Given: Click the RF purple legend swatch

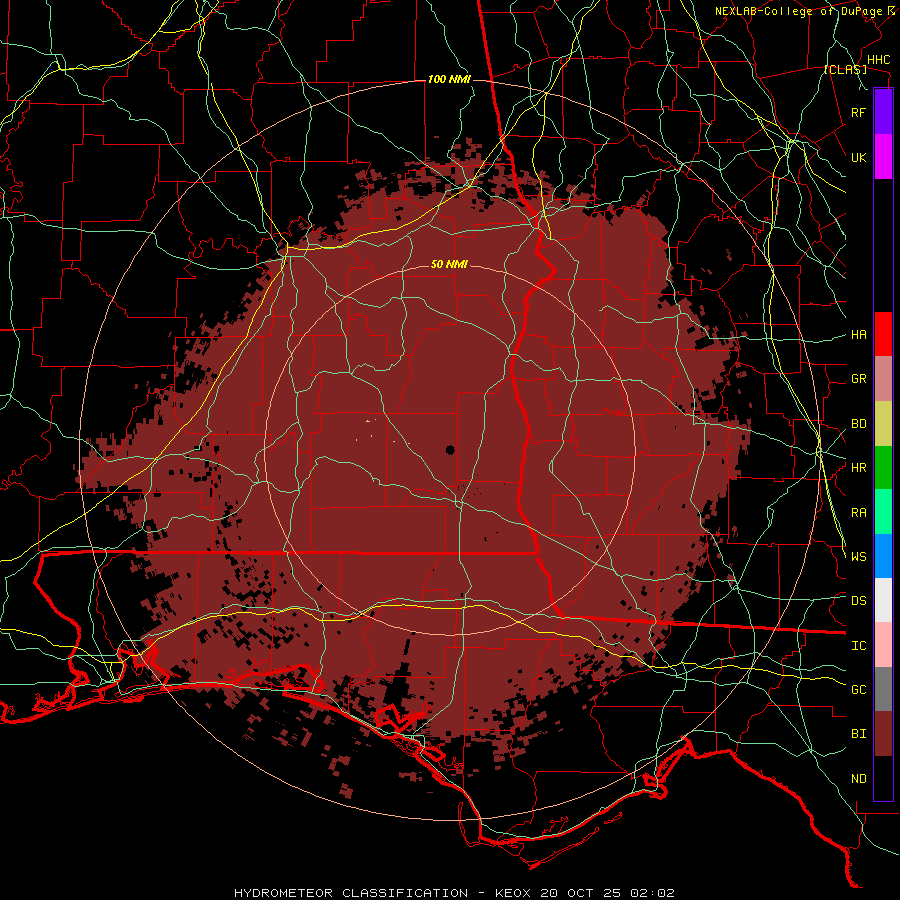Looking at the screenshot, I should (x=883, y=112).
